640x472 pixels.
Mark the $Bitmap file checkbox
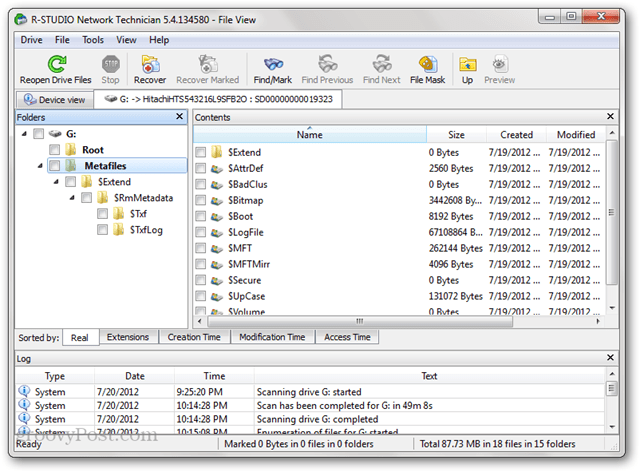[x=200, y=200]
